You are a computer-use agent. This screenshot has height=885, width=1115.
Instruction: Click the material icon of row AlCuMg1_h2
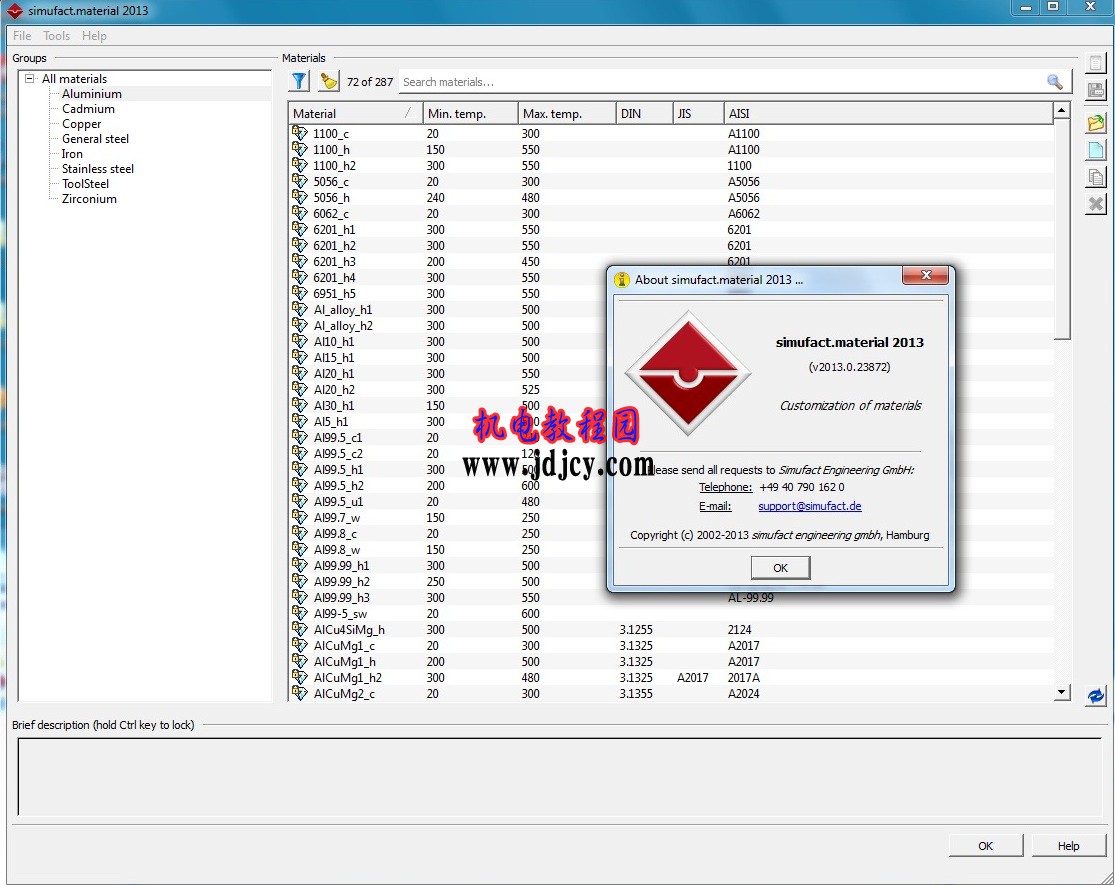[299, 677]
